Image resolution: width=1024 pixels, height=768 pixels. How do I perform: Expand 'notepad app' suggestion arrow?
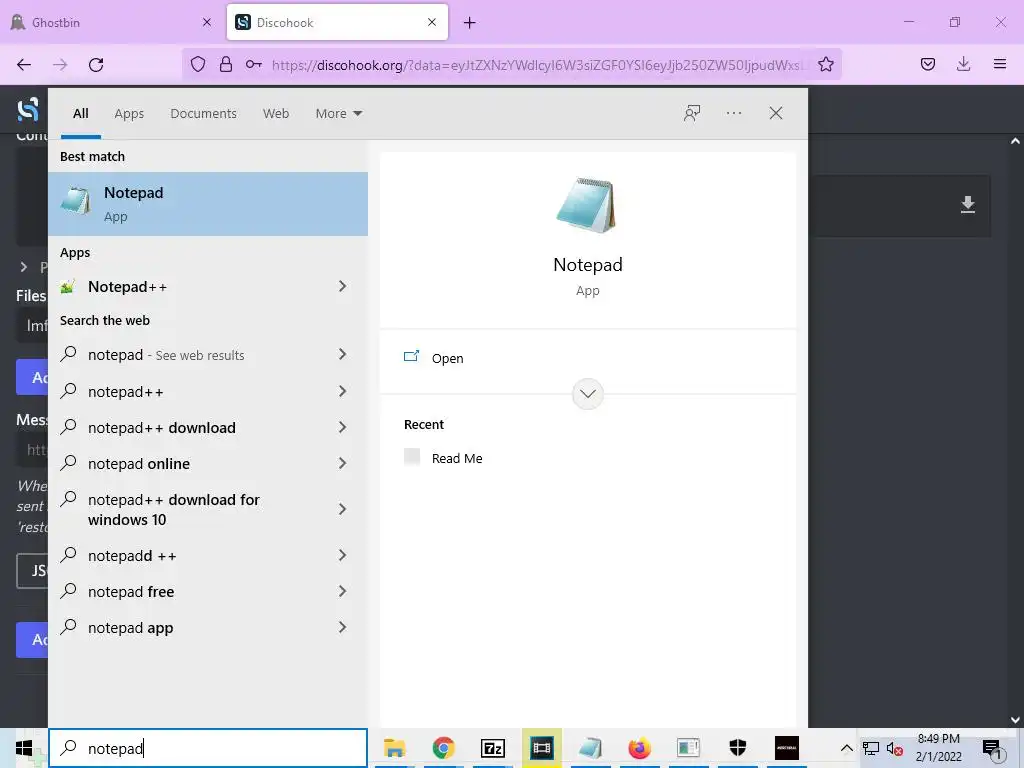pos(342,627)
